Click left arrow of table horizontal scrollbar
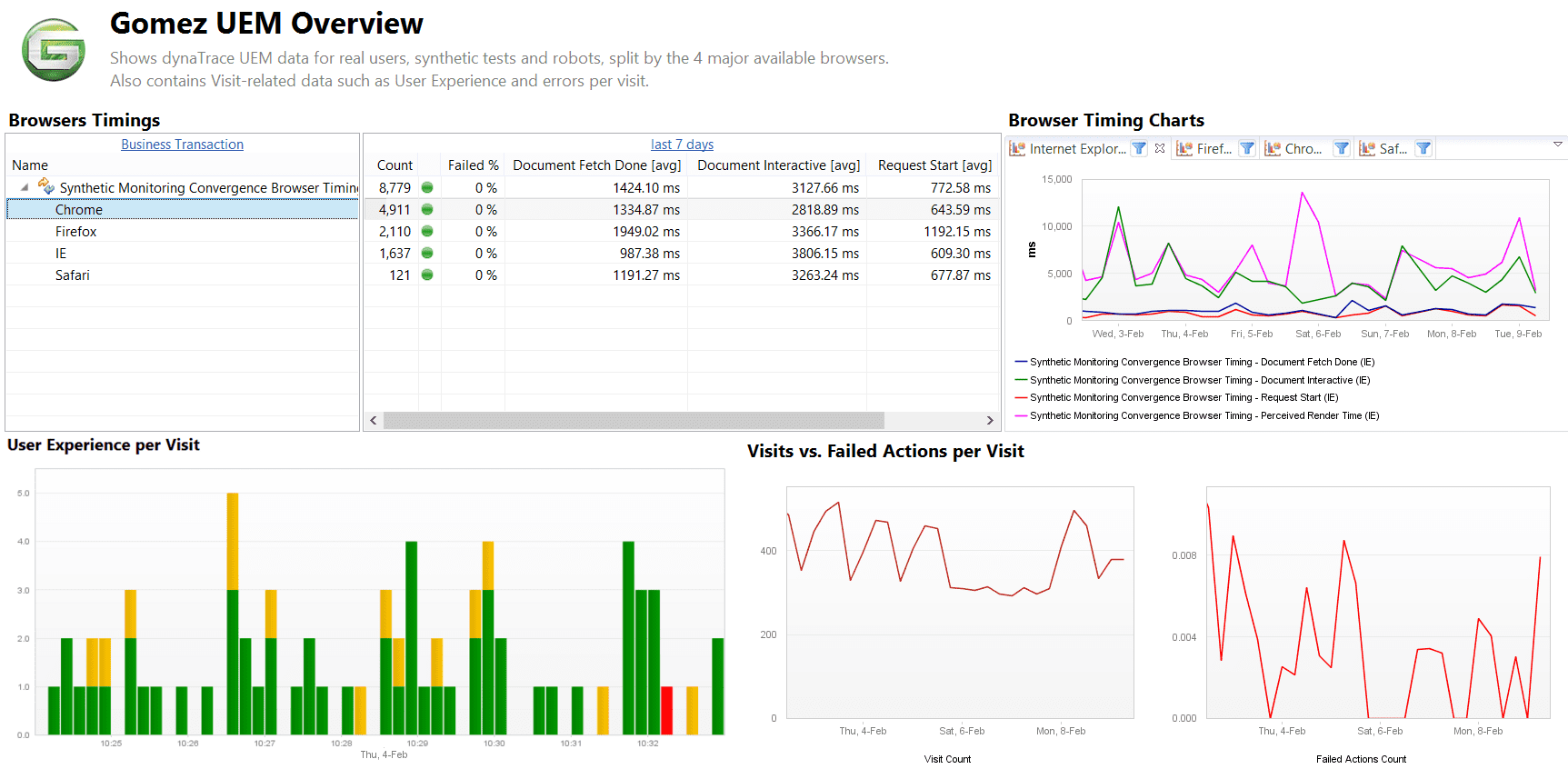Screen dimensions: 1568x769 [374, 420]
